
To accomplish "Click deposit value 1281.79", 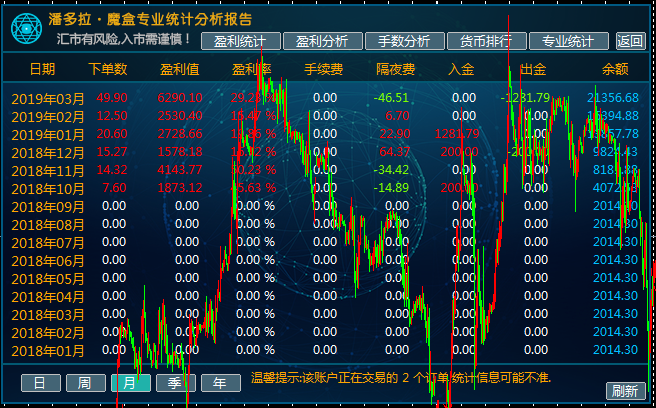I will tap(457, 134).
